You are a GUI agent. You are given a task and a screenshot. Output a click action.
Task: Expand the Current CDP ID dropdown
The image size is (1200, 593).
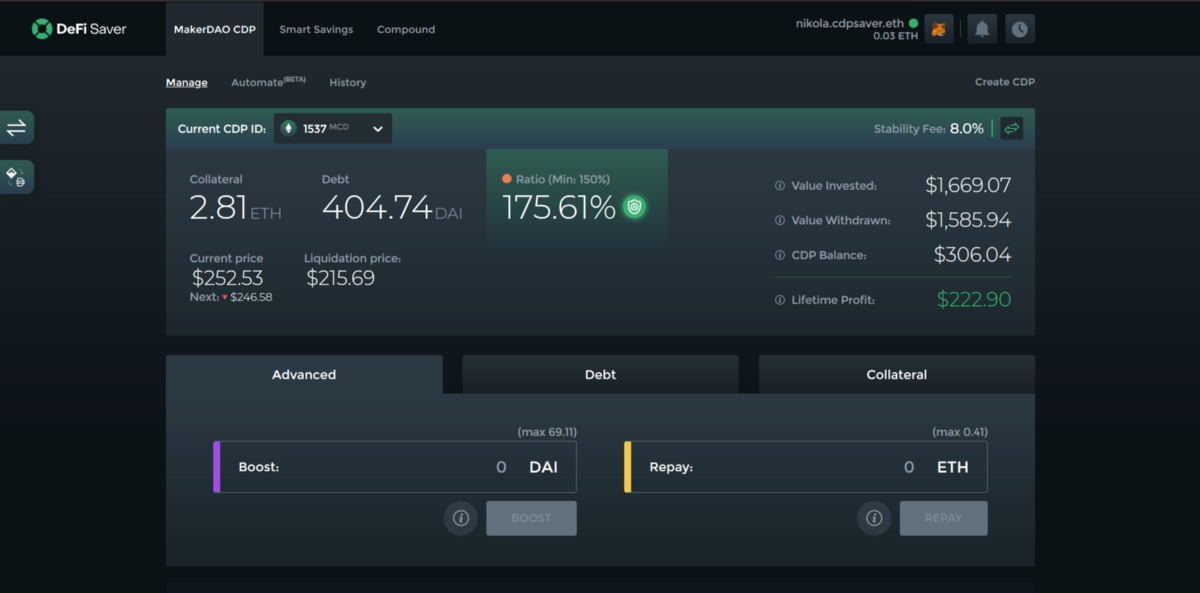coord(333,128)
